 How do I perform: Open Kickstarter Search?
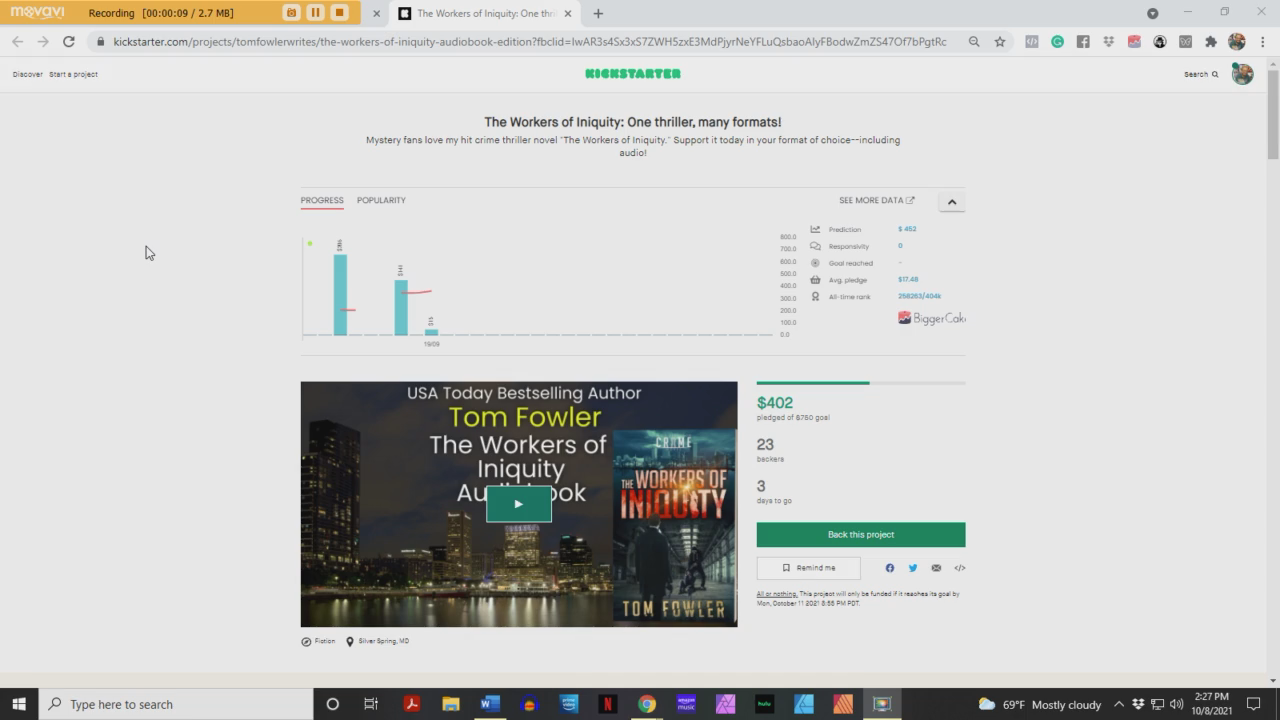(x=1201, y=74)
